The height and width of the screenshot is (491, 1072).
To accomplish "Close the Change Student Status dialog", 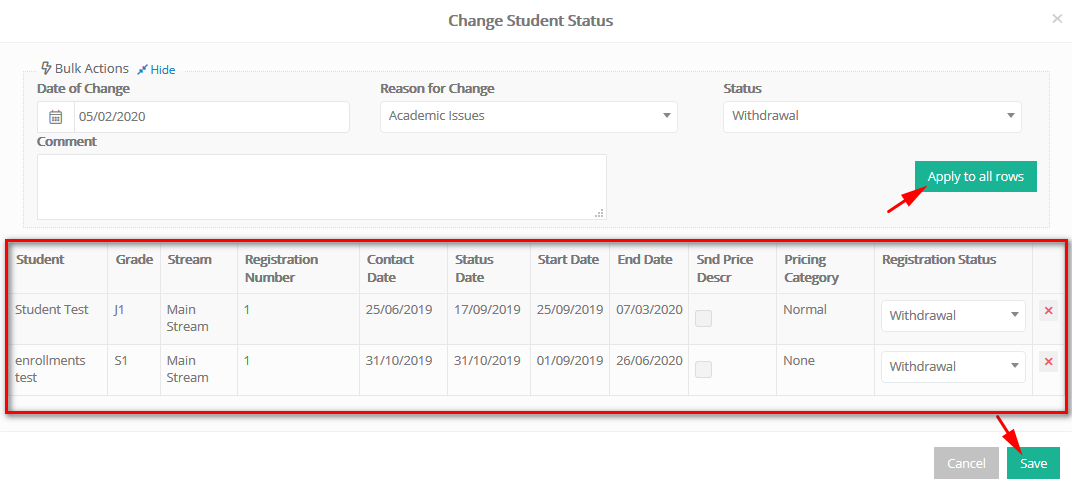I will (1057, 19).
